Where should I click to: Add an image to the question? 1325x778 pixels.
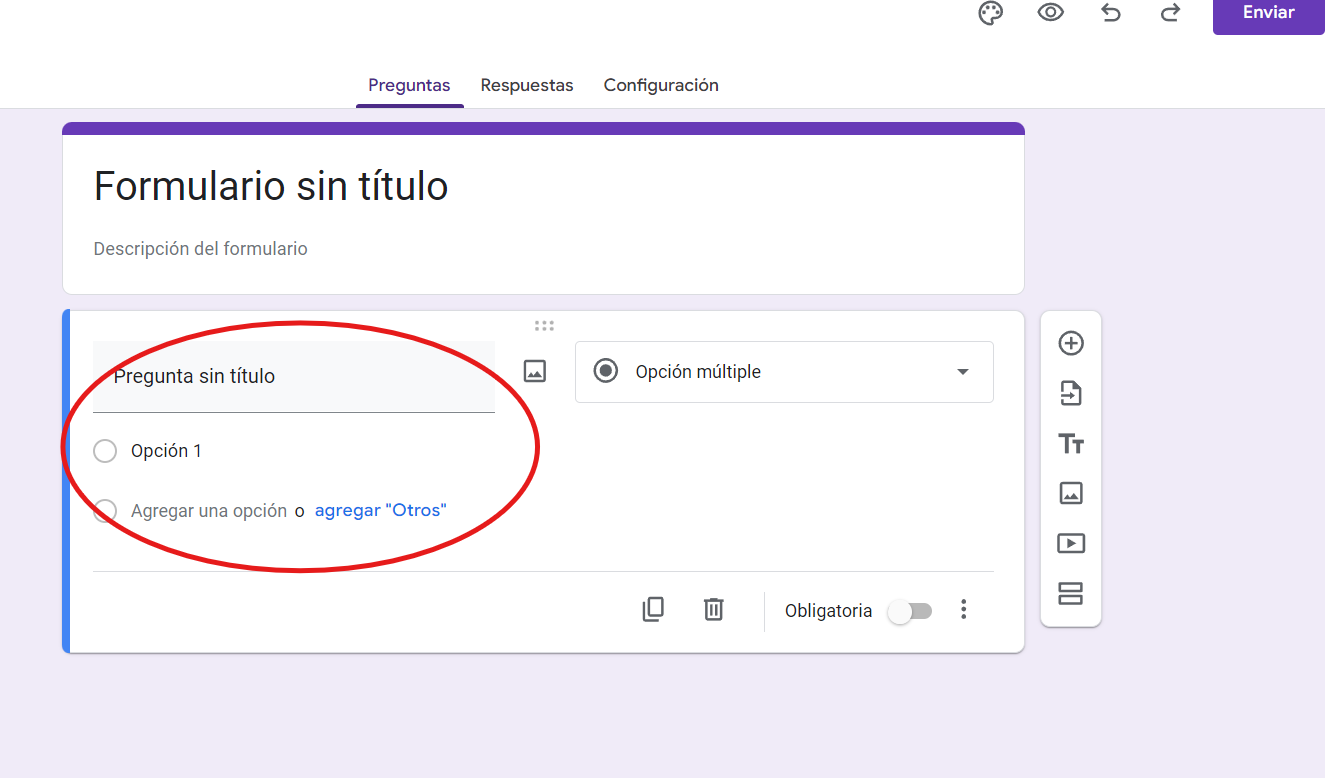pos(535,371)
